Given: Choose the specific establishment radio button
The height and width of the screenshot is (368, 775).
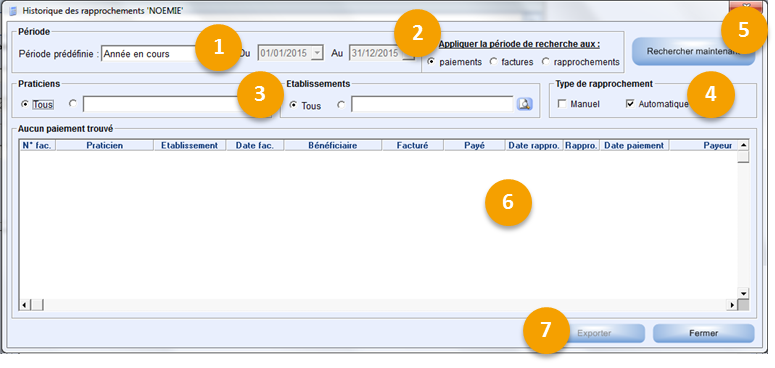Looking at the screenshot, I should [341, 105].
